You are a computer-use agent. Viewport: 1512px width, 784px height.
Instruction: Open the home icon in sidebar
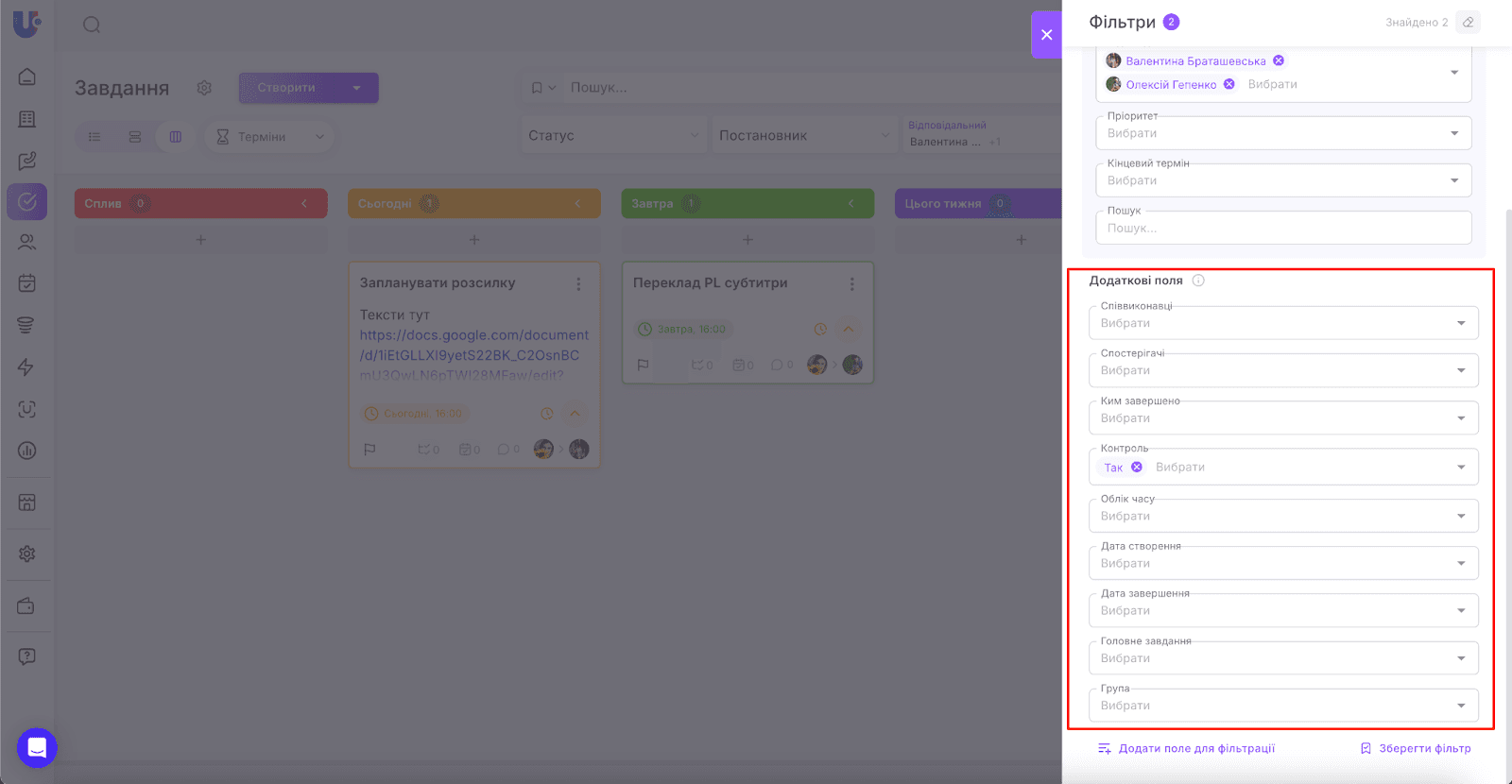27,77
